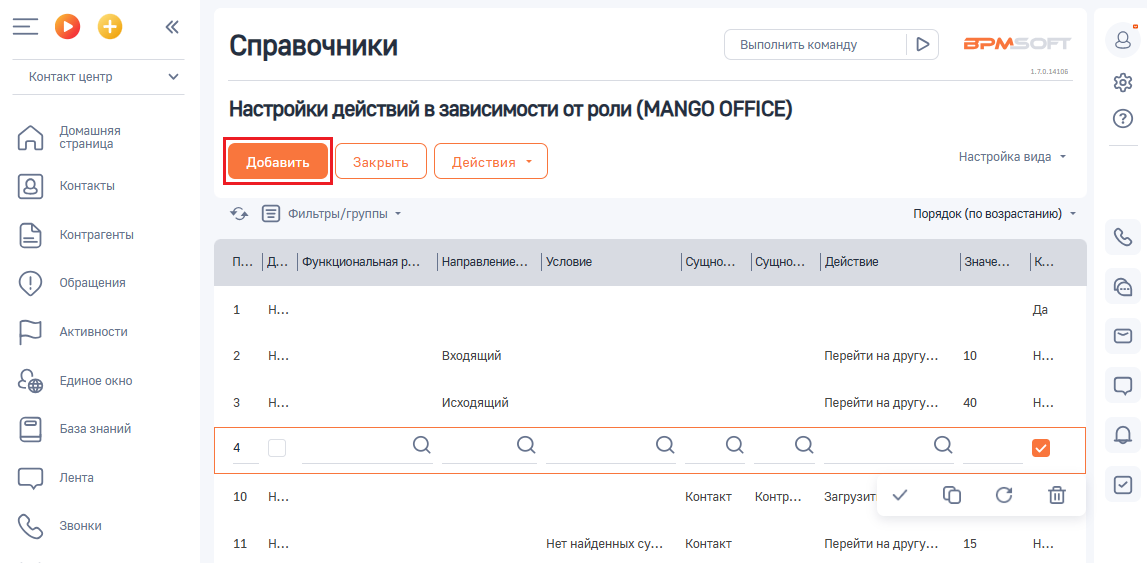Open the phone call panel on right
The width and height of the screenshot is (1147, 563).
[1122, 237]
